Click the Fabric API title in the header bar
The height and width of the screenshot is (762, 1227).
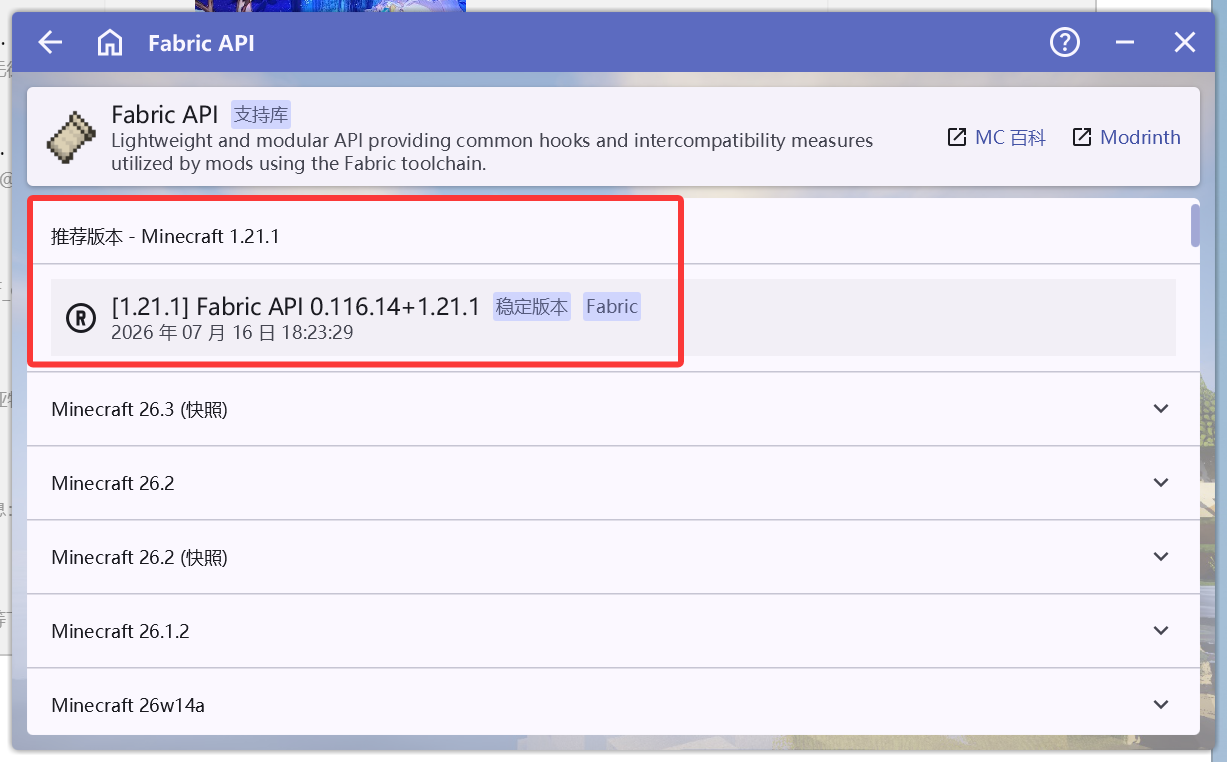pyautogui.click(x=201, y=43)
